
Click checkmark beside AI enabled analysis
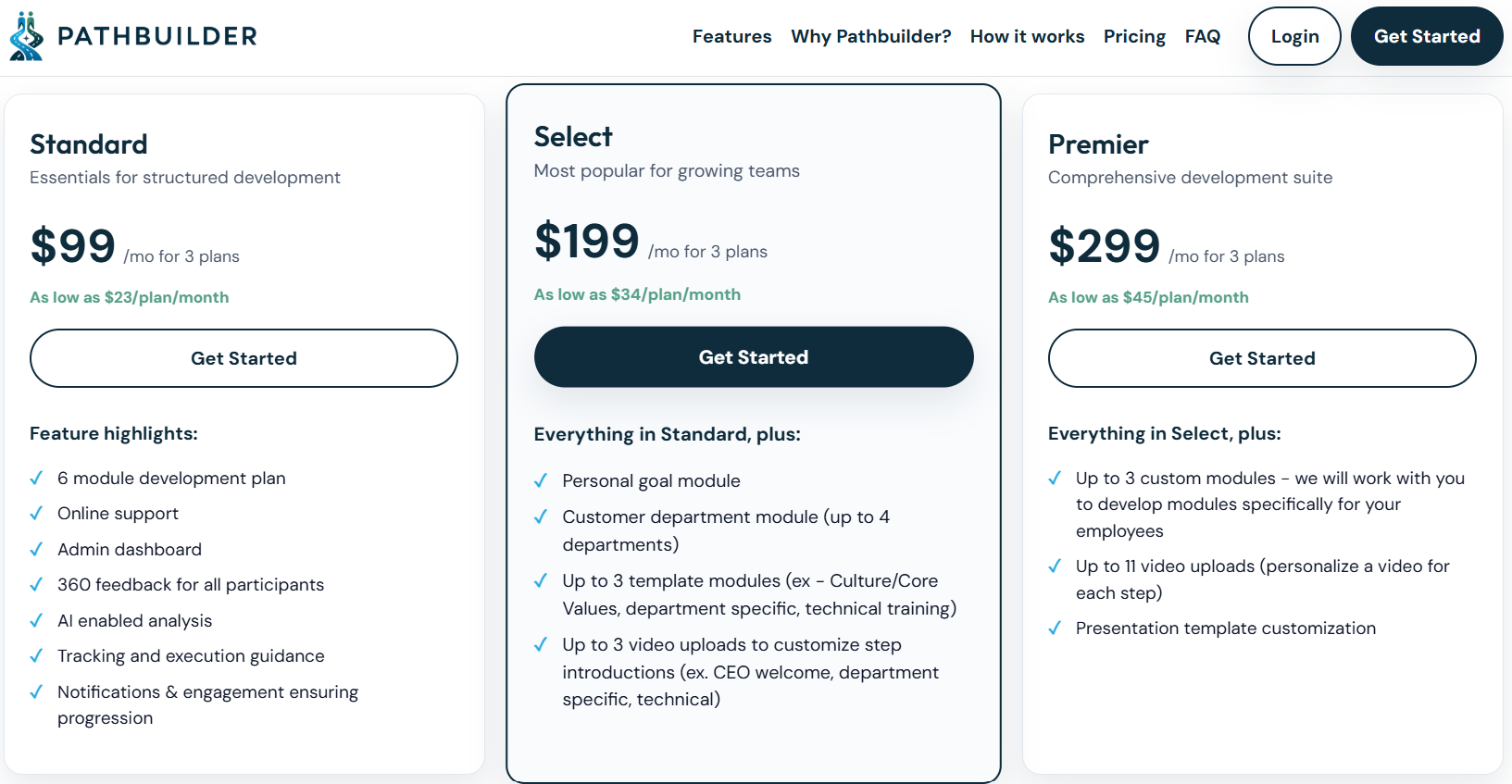(36, 620)
